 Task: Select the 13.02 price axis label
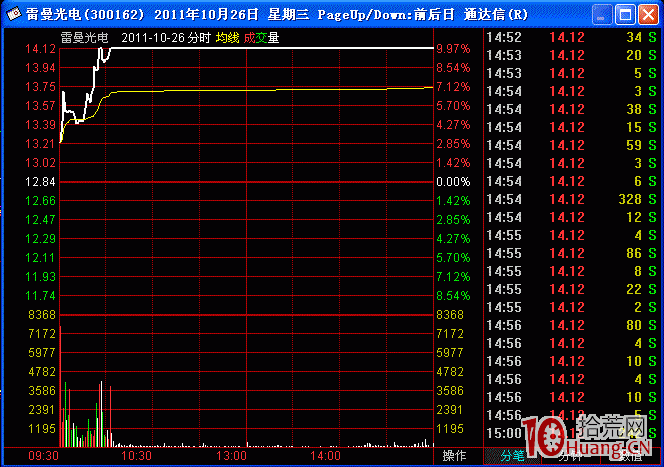[x=40, y=163]
